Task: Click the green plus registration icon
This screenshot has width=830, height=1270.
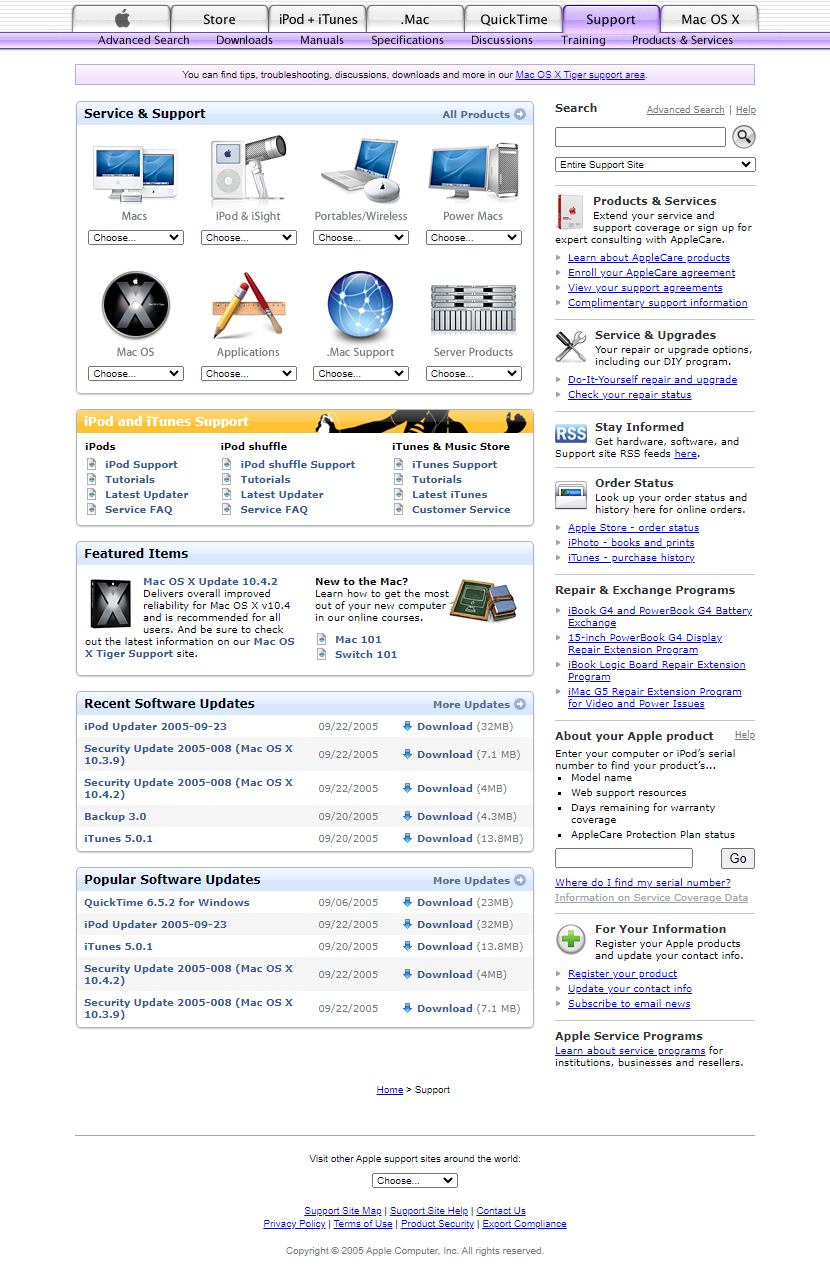Action: tap(571, 939)
